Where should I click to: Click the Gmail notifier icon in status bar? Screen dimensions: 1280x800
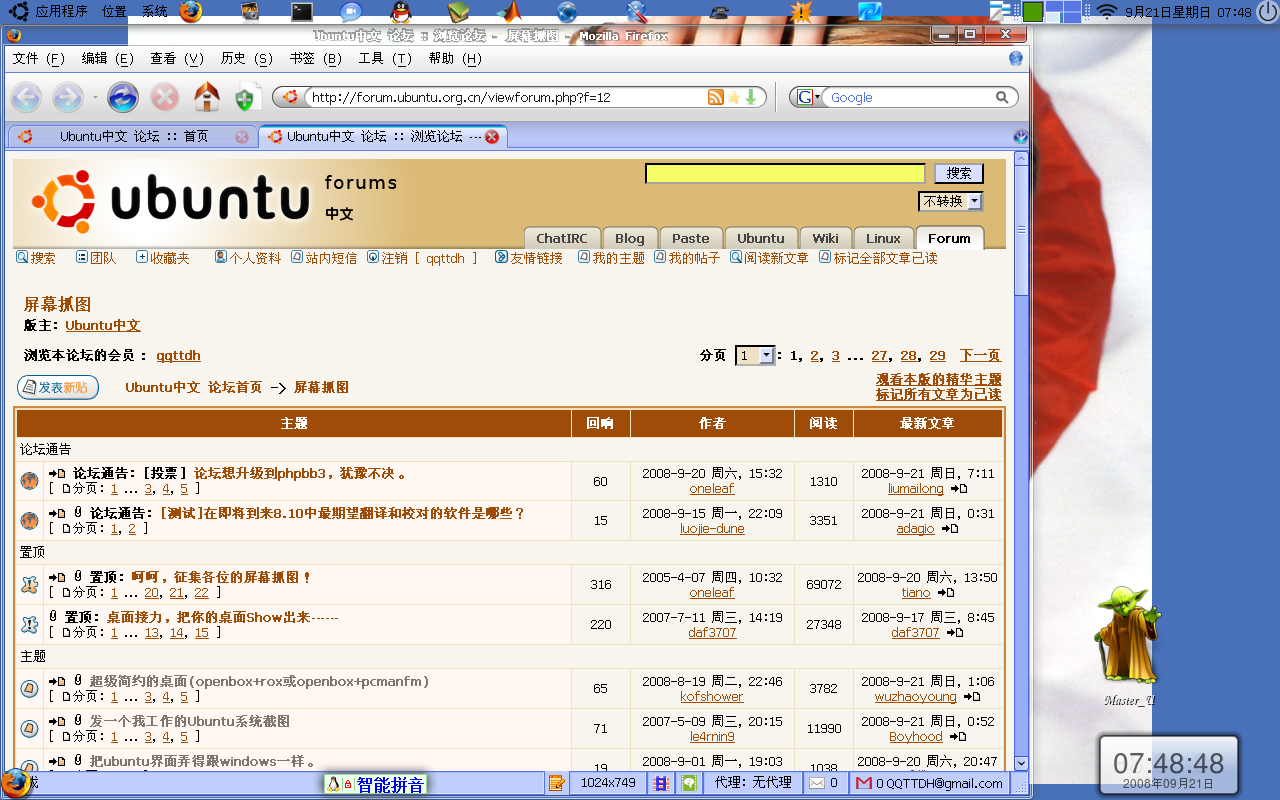864,783
